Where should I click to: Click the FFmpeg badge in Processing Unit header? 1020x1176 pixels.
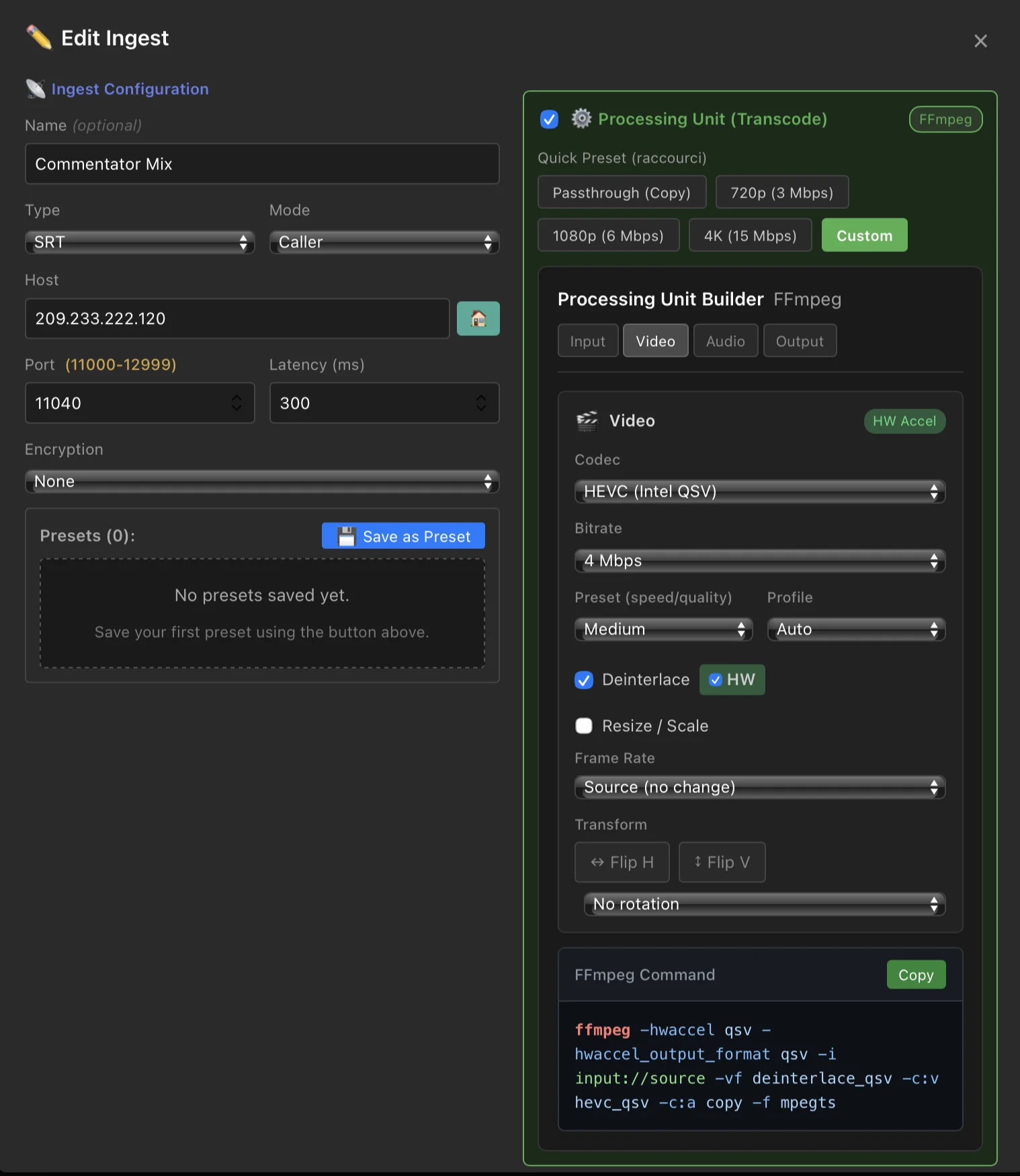click(x=946, y=120)
